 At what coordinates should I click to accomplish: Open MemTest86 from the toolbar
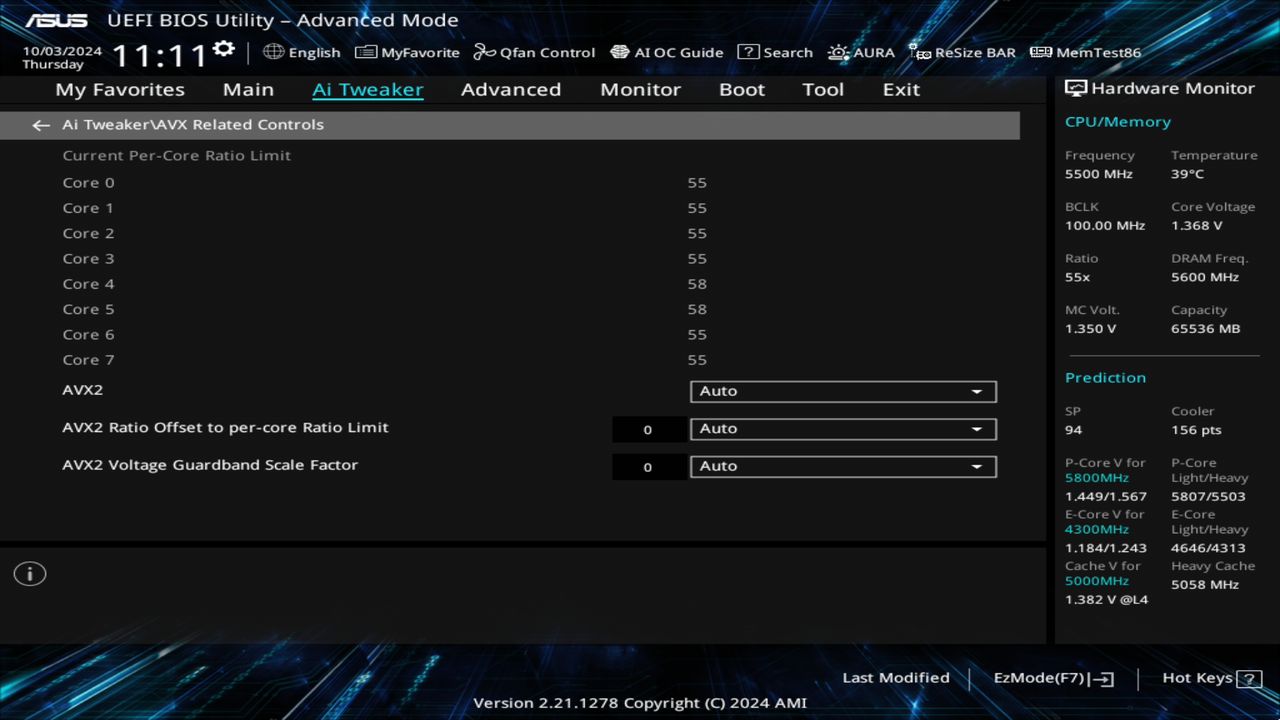pos(1084,52)
